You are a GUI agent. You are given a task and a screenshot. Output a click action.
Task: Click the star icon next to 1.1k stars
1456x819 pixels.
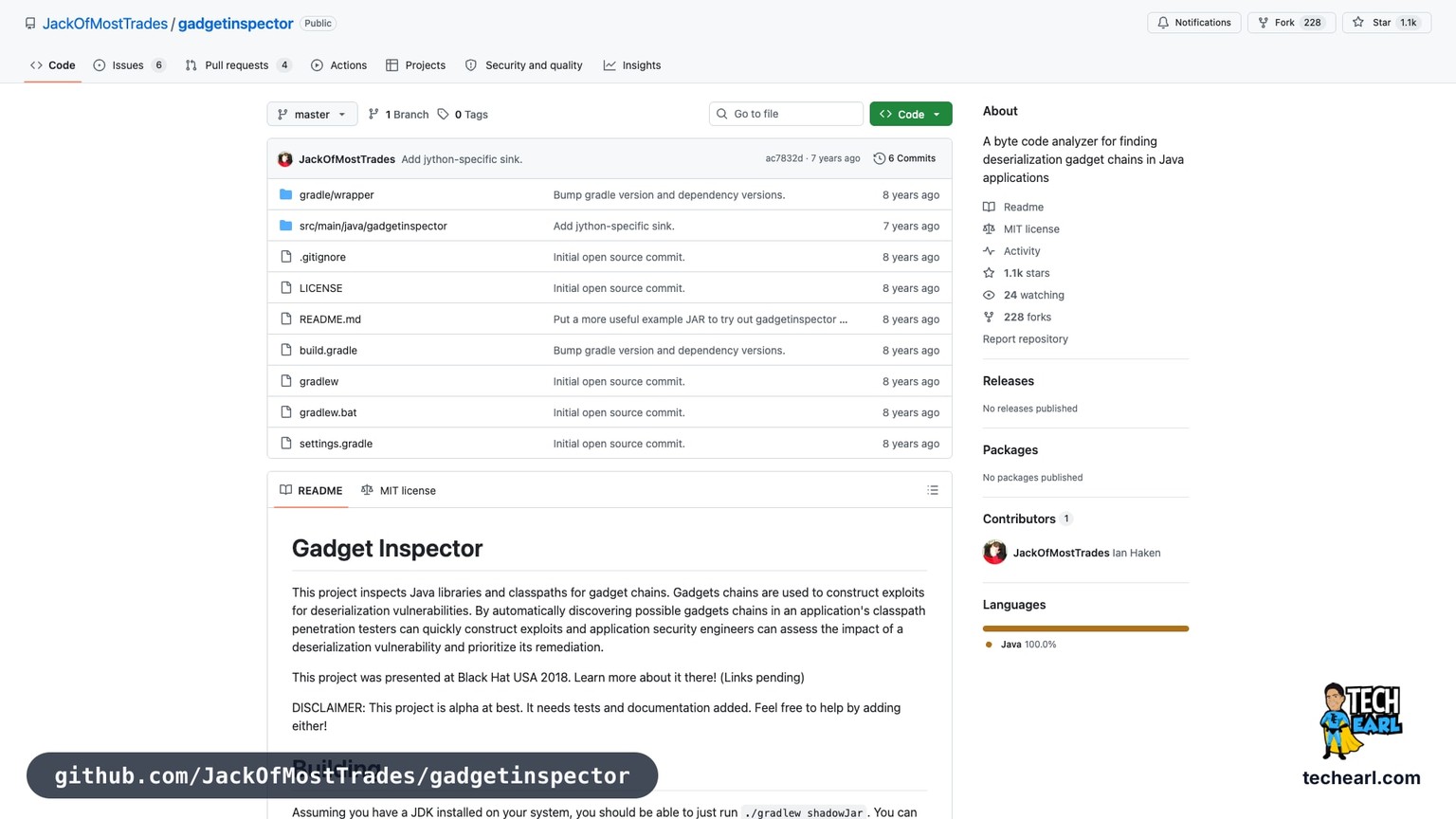(x=989, y=273)
